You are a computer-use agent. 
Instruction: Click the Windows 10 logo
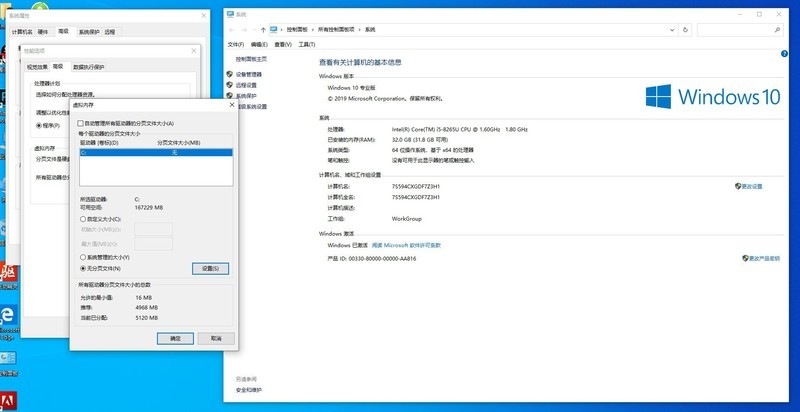click(713, 96)
